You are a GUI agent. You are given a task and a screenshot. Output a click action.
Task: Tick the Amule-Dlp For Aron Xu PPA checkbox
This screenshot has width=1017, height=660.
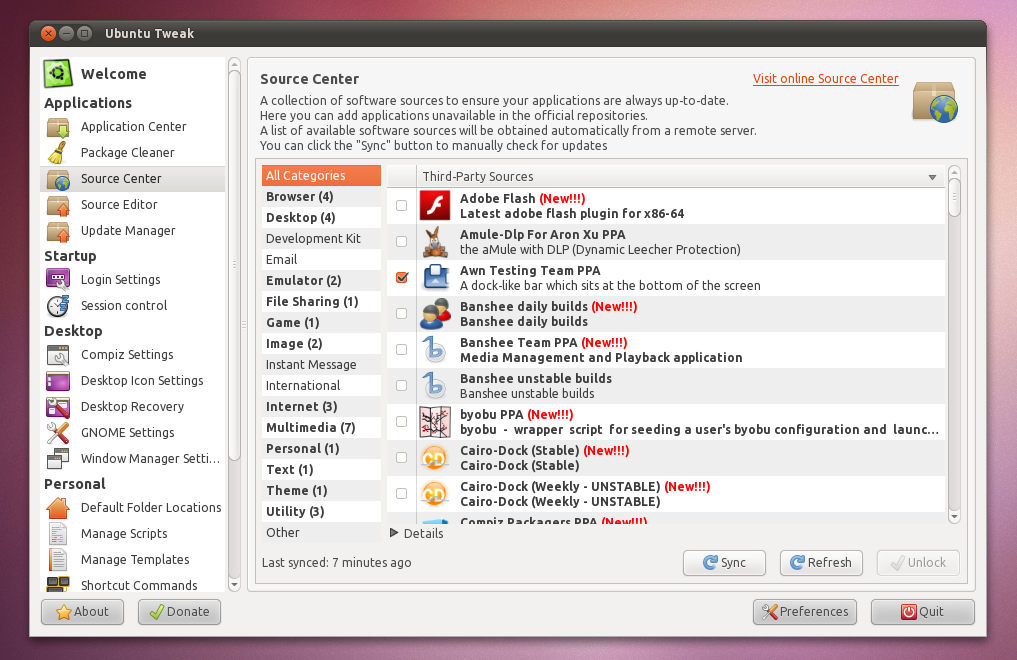coord(401,241)
